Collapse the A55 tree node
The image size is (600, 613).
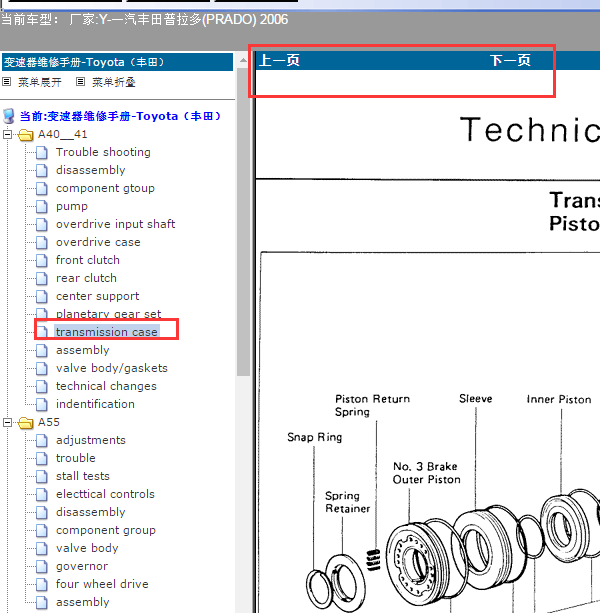[x=7, y=422]
